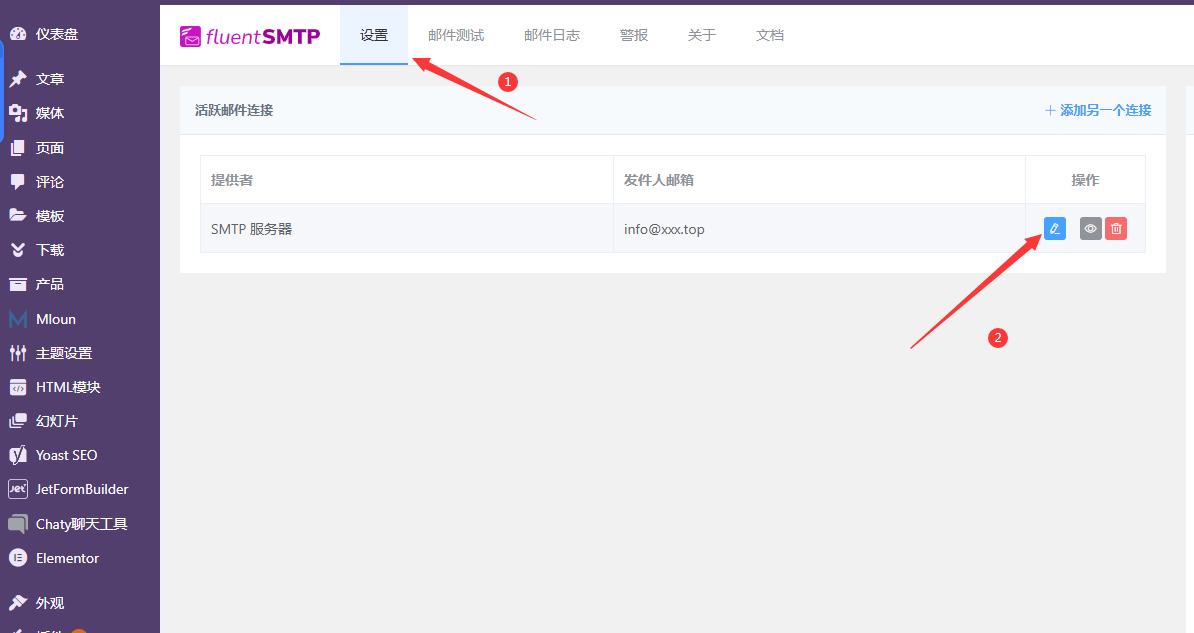The width and height of the screenshot is (1194, 633).
Task: Click the info@xxx.top sender email
Action: tap(664, 229)
